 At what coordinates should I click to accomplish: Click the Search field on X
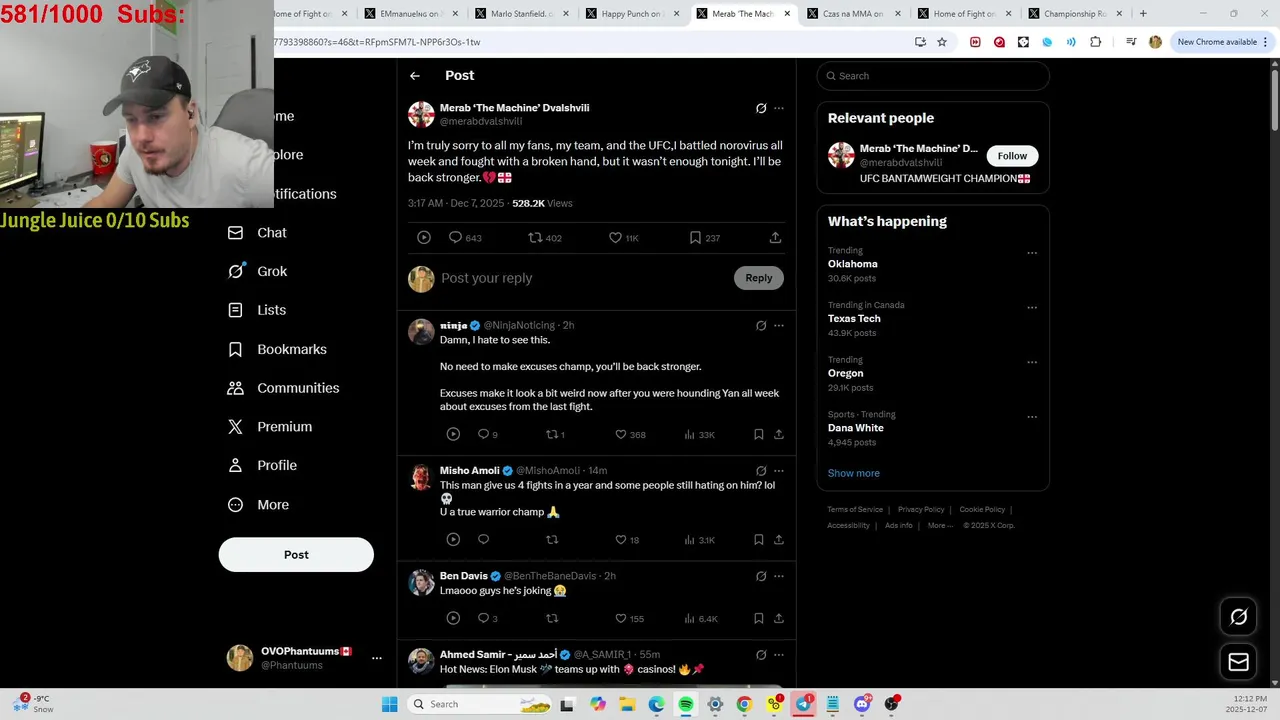click(x=933, y=76)
